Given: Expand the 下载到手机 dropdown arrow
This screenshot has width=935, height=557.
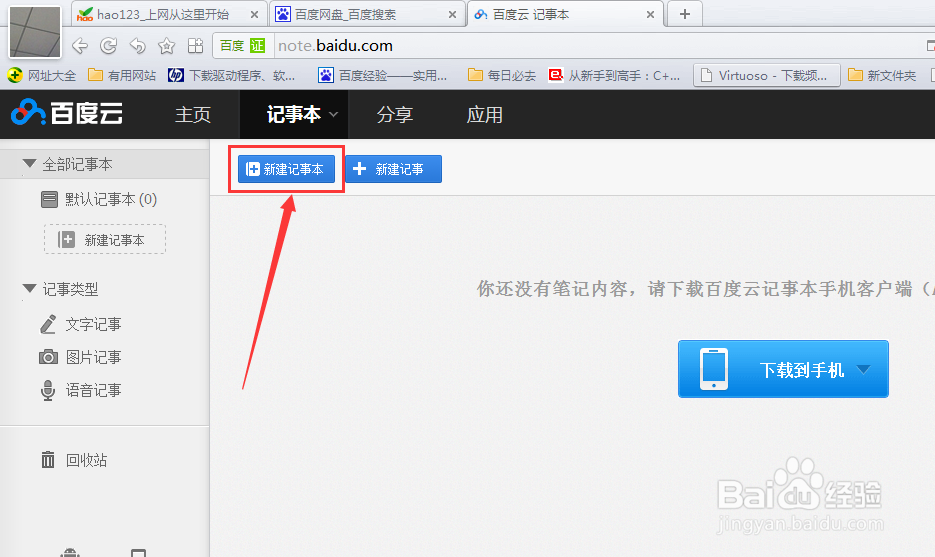Looking at the screenshot, I should click(x=863, y=370).
